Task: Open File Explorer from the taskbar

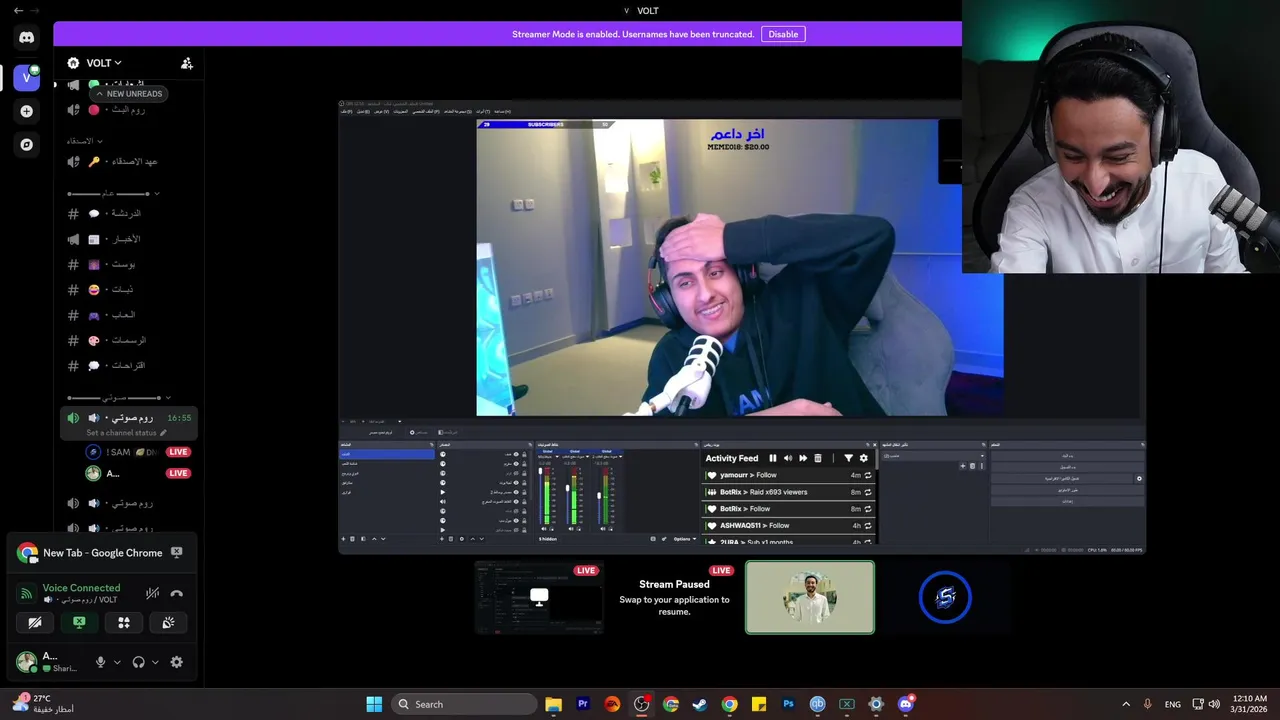Action: (554, 704)
